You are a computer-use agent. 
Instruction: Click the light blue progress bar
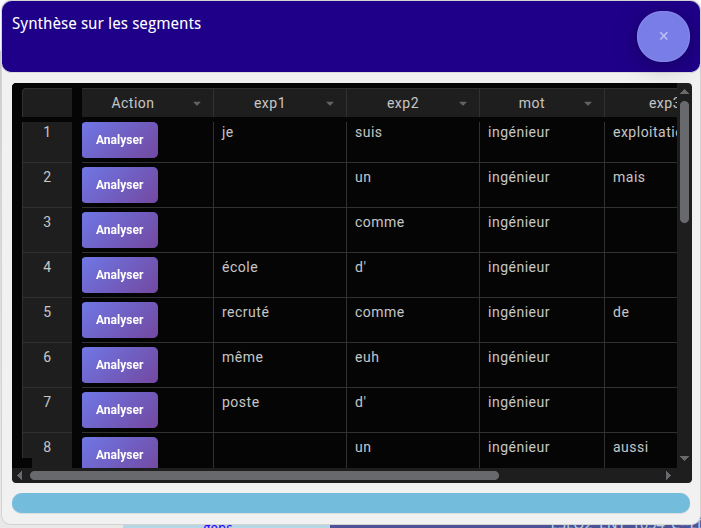tap(350, 503)
